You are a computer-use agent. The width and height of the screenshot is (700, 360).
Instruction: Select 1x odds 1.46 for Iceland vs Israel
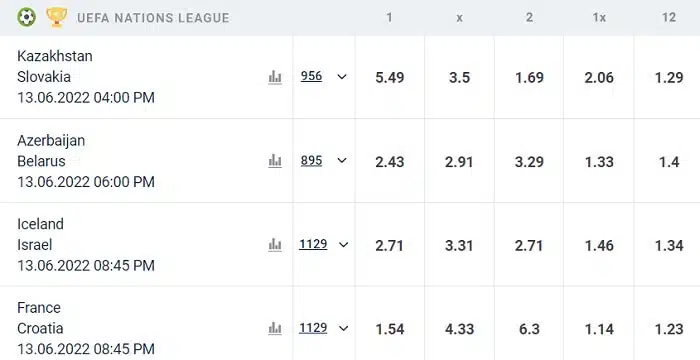point(599,245)
